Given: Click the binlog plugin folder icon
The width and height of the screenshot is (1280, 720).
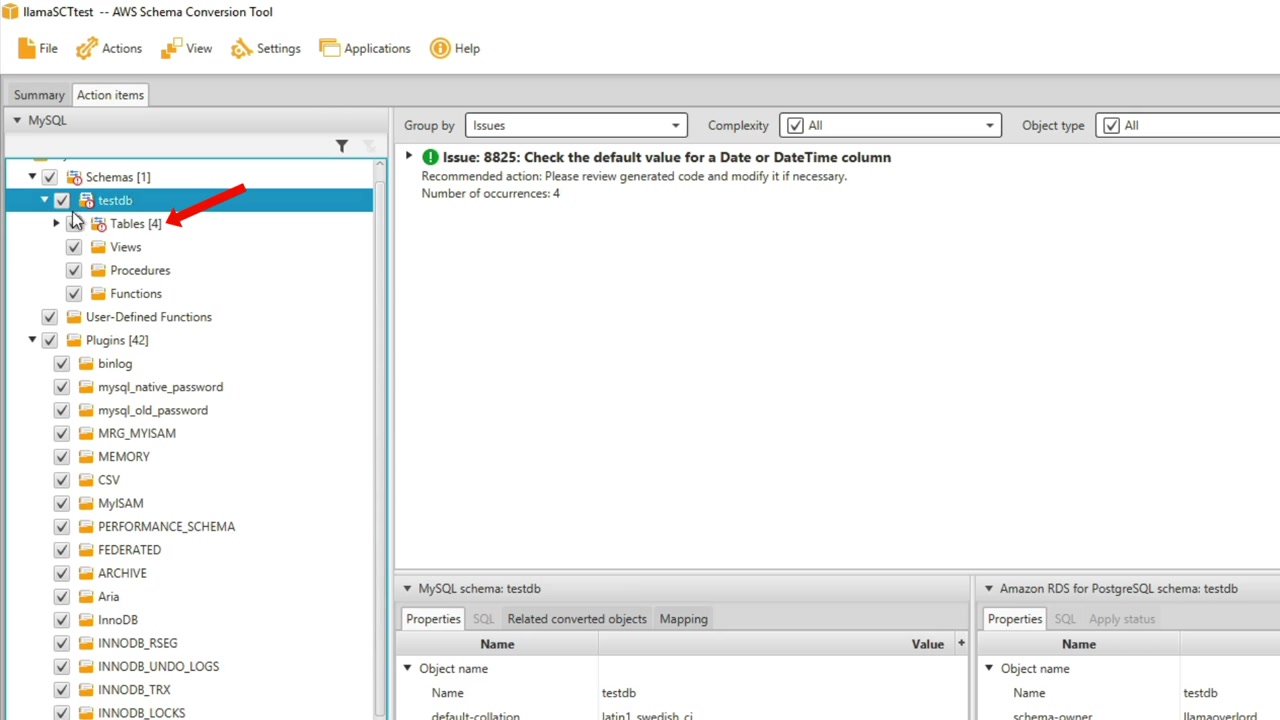Looking at the screenshot, I should pyautogui.click(x=86, y=364).
